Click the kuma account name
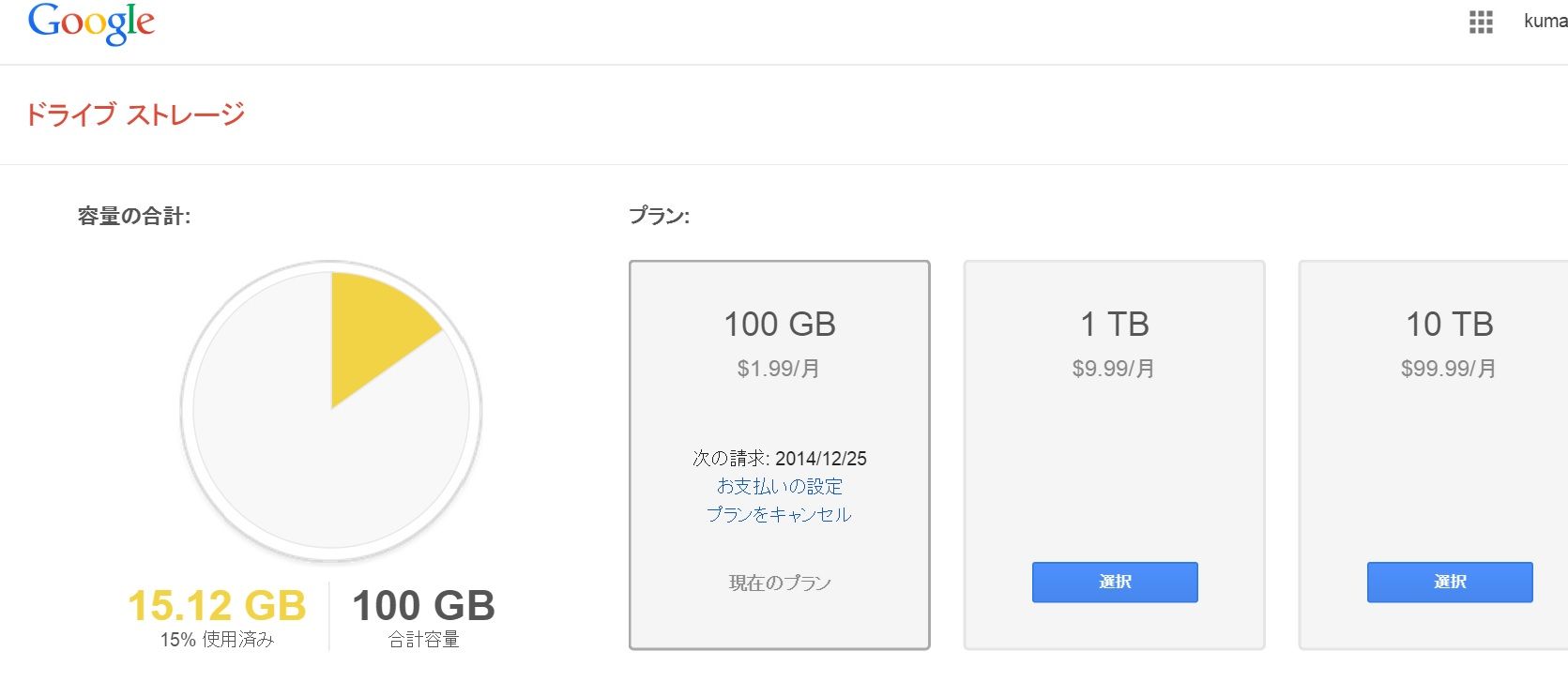This screenshot has height=697, width=1568. click(x=1545, y=22)
